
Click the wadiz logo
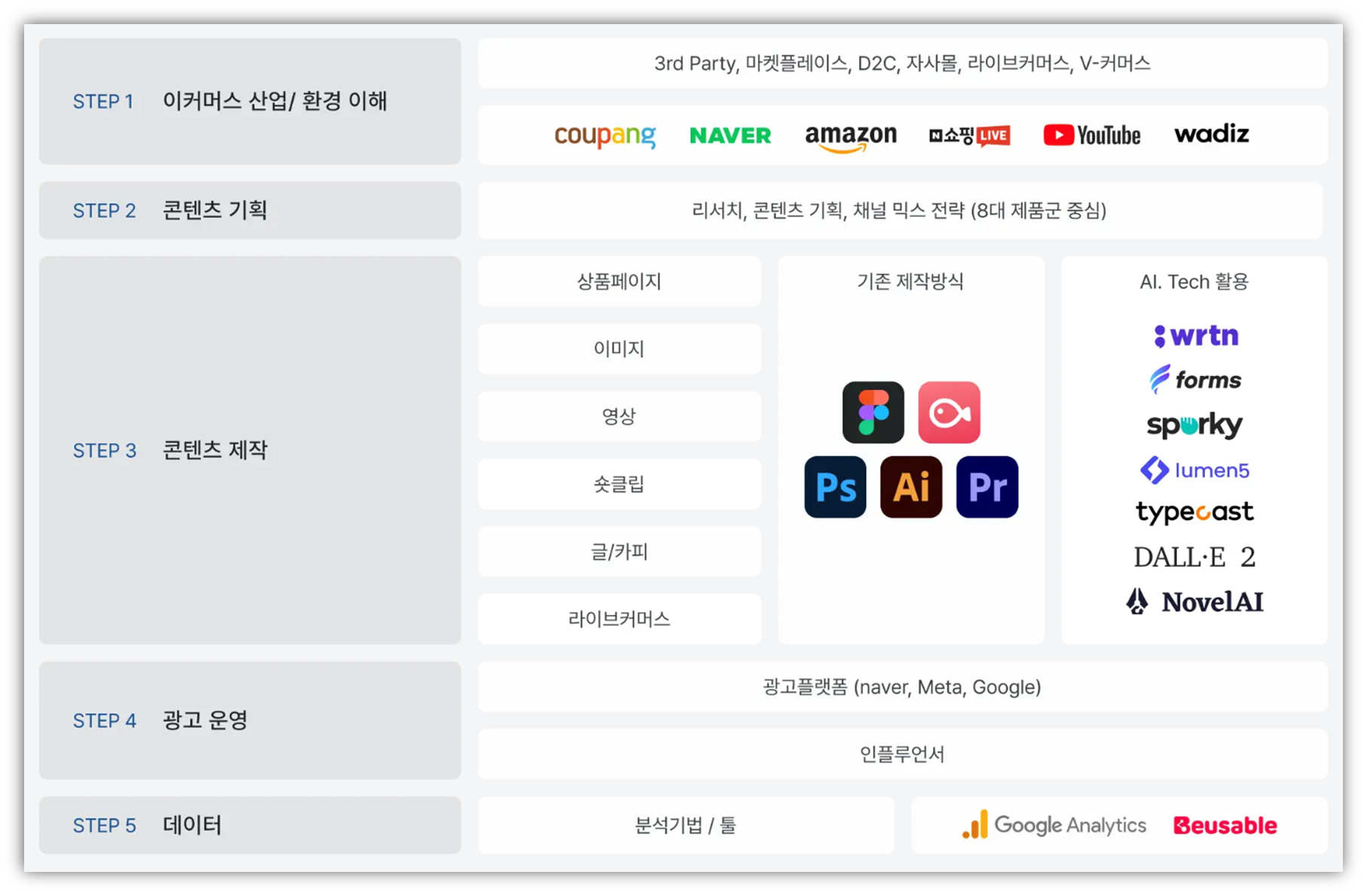coord(1212,134)
